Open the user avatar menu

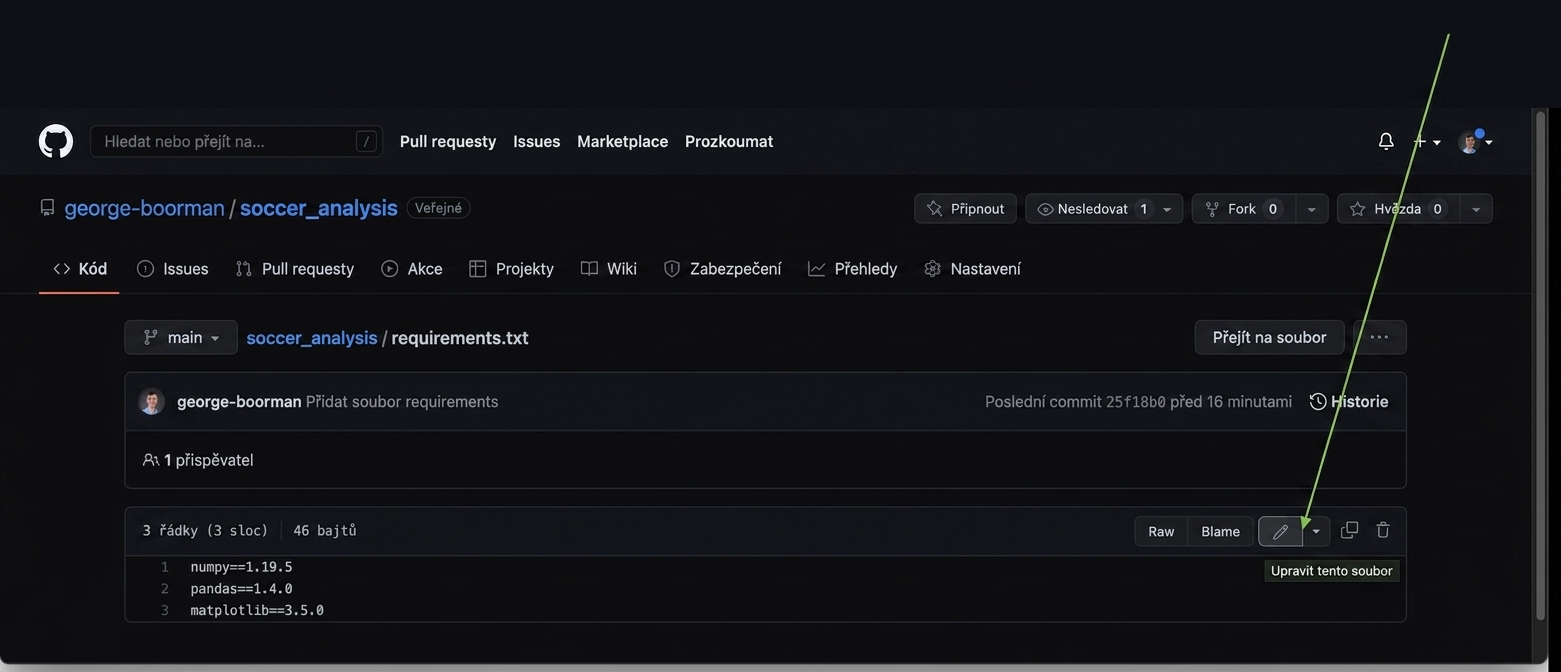pos(1475,142)
